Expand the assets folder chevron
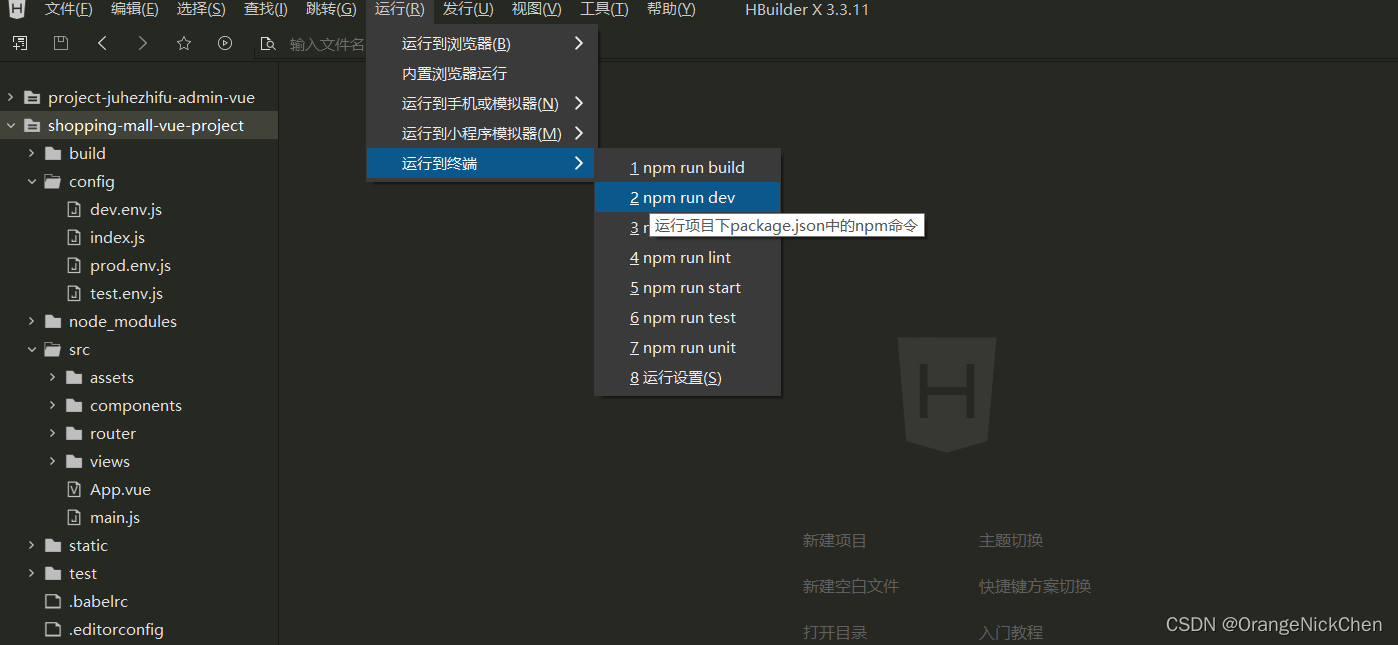This screenshot has height=645, width=1398. (52, 378)
